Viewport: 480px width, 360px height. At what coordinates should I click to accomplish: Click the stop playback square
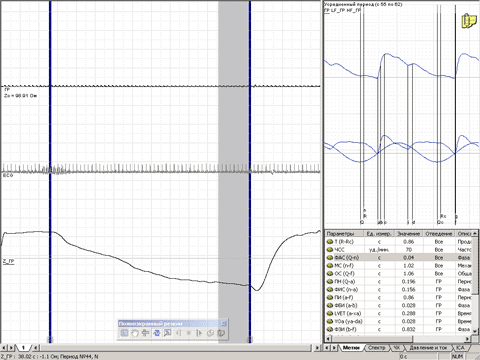(189, 333)
